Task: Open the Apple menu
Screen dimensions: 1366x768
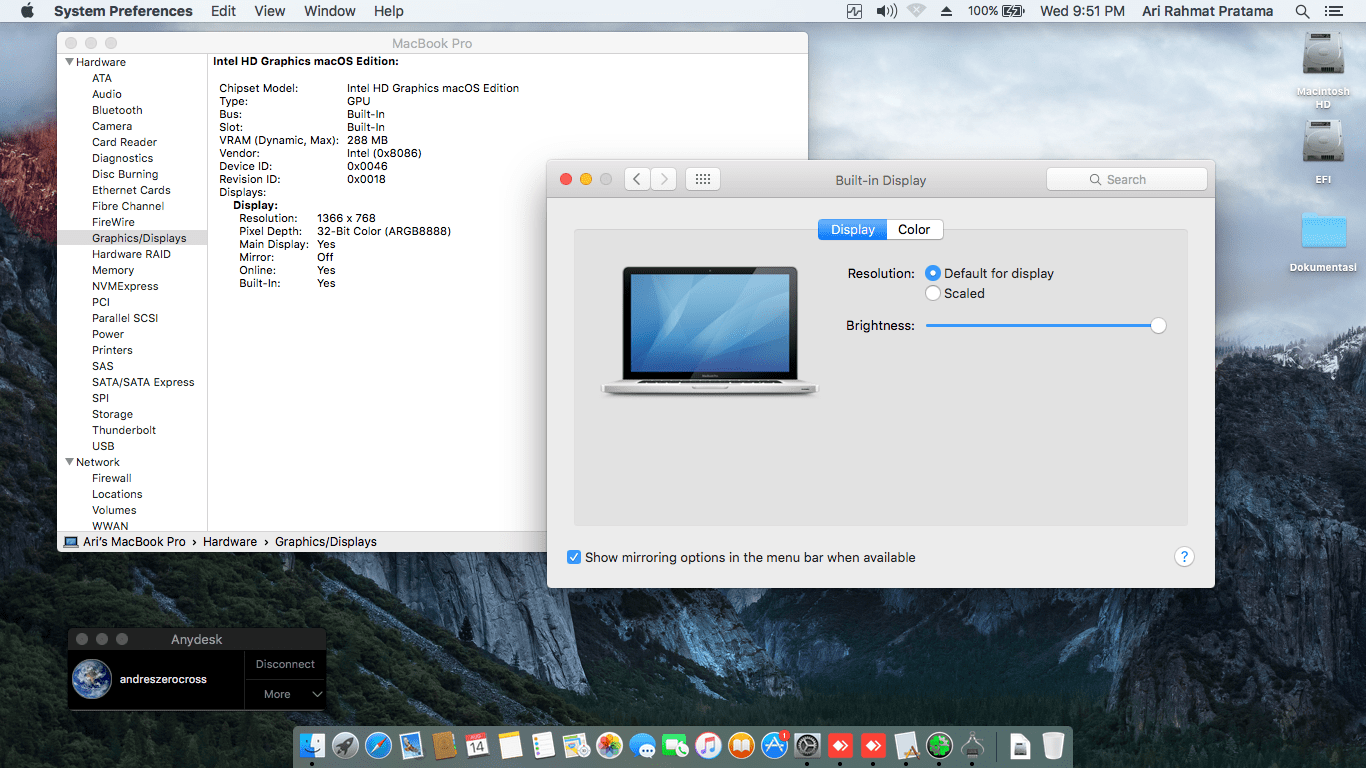Action: point(27,11)
